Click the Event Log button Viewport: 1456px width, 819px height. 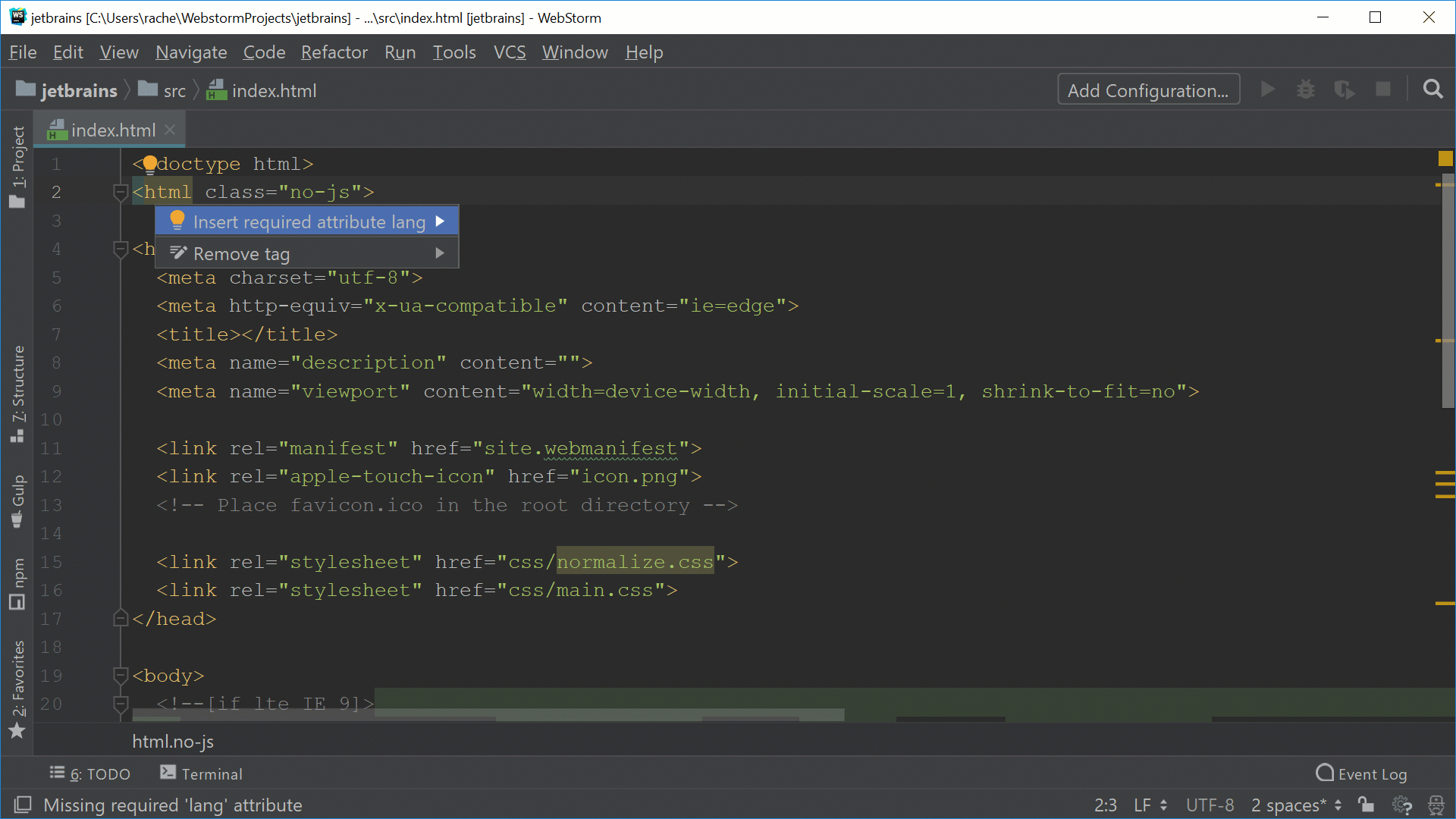[1362, 774]
